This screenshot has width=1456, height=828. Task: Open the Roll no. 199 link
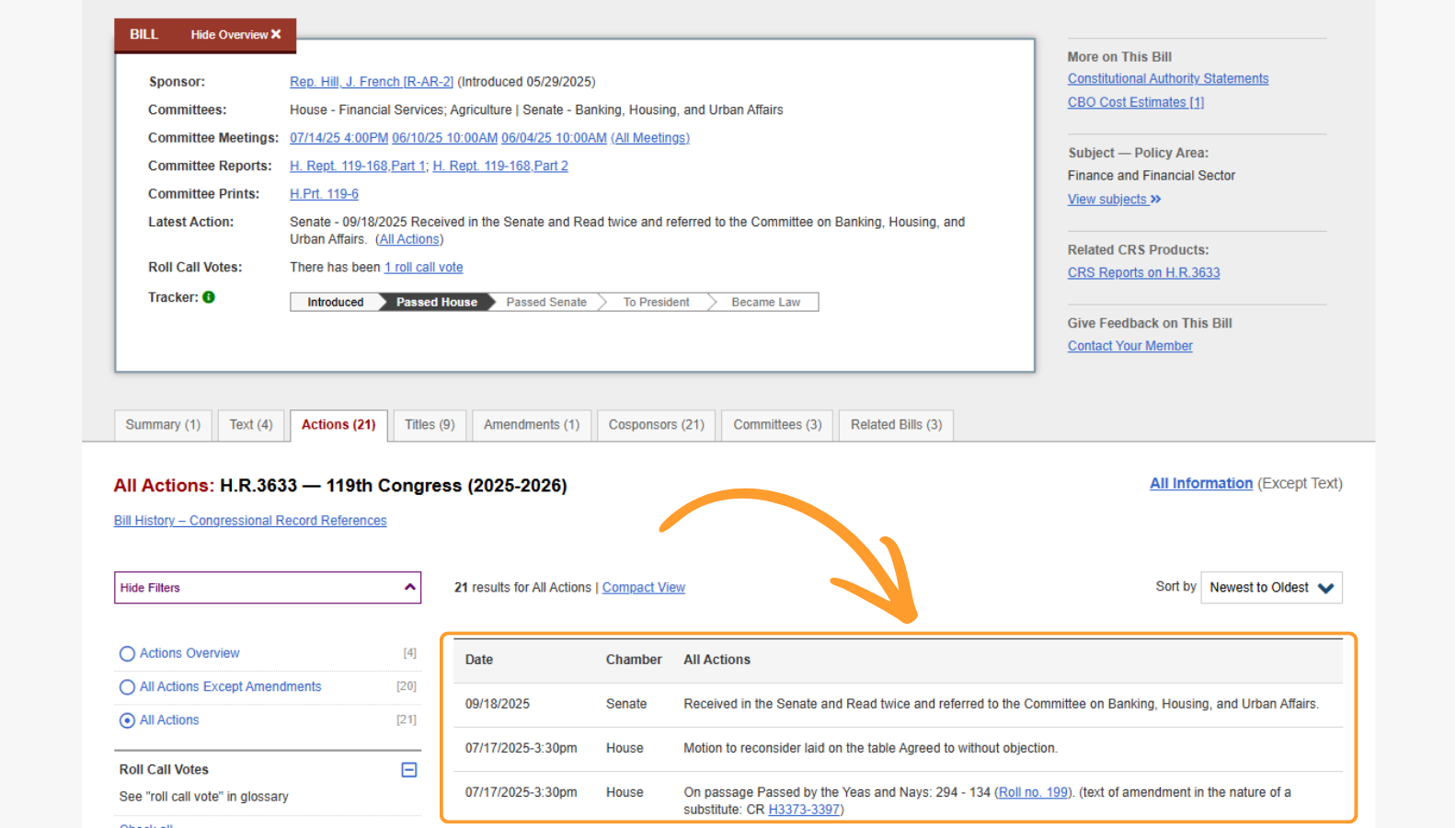click(x=1034, y=792)
